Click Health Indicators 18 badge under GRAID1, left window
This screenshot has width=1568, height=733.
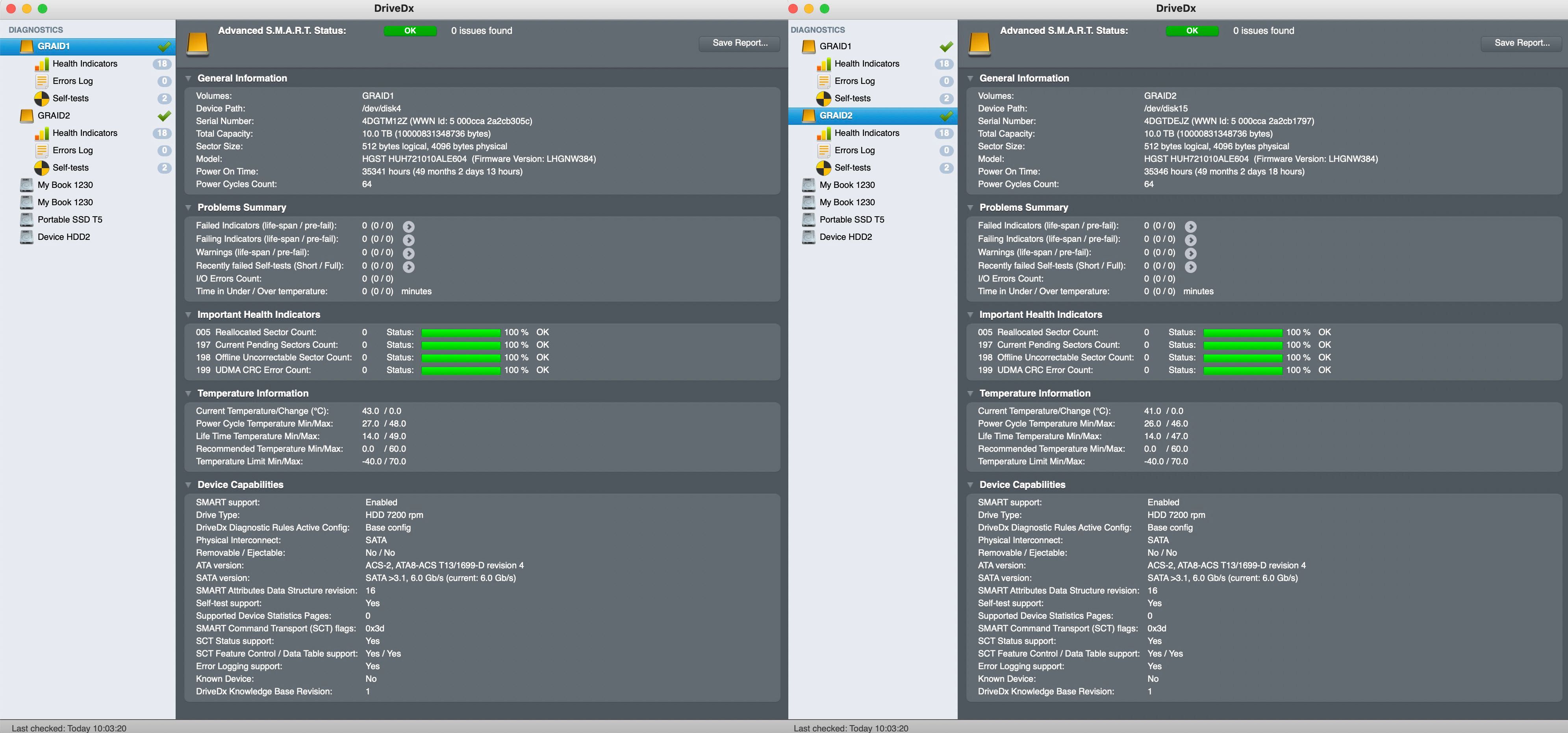[x=162, y=64]
